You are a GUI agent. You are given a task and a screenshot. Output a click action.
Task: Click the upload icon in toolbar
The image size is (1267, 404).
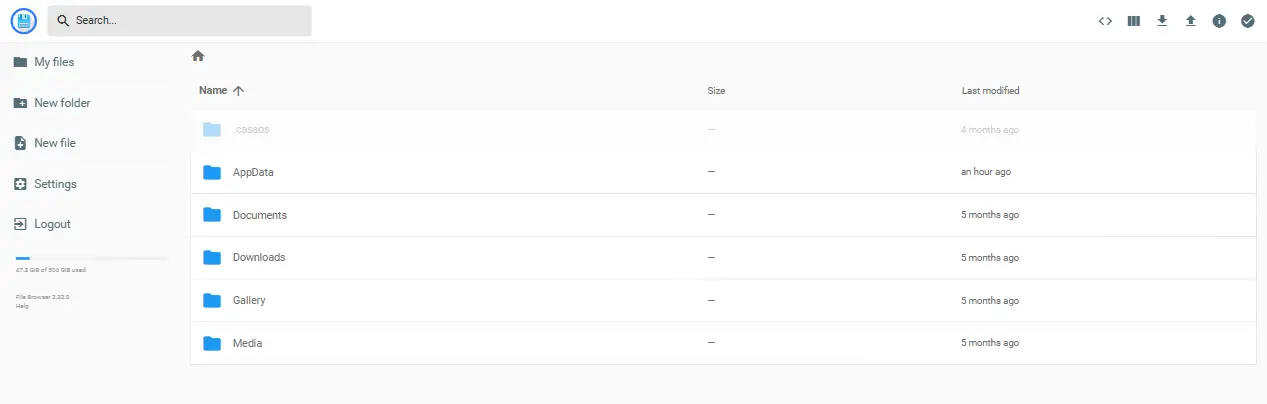(1190, 21)
